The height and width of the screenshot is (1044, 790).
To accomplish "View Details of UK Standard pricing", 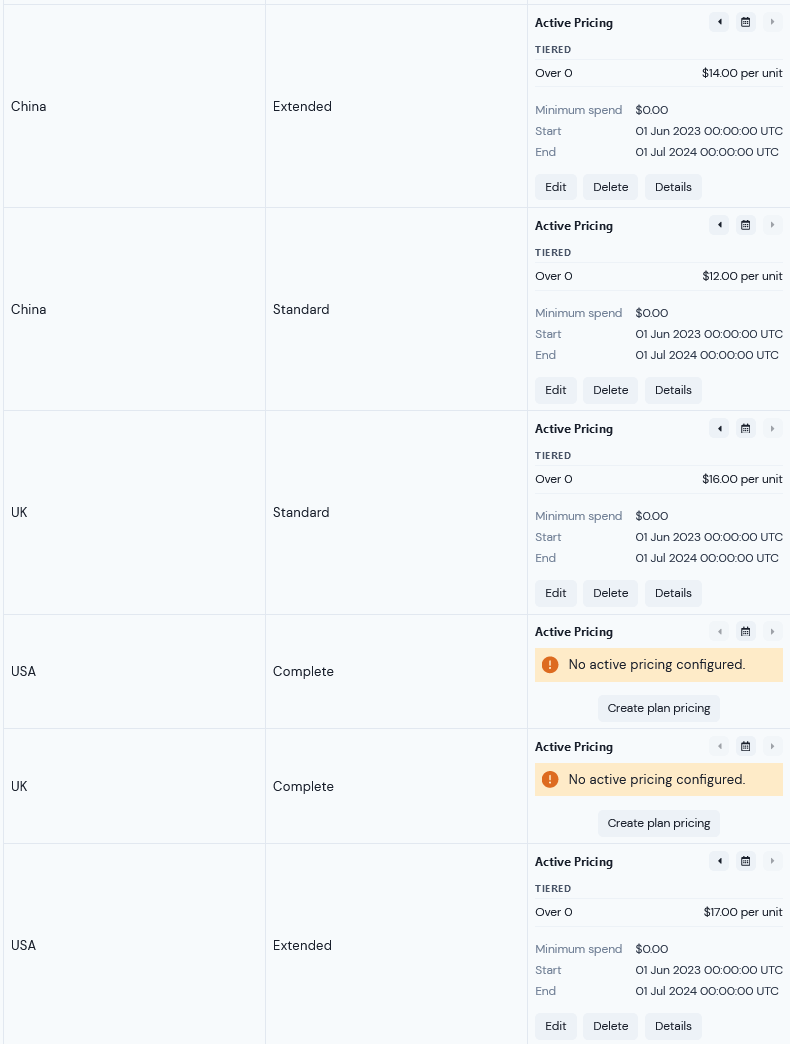I will tap(673, 593).
